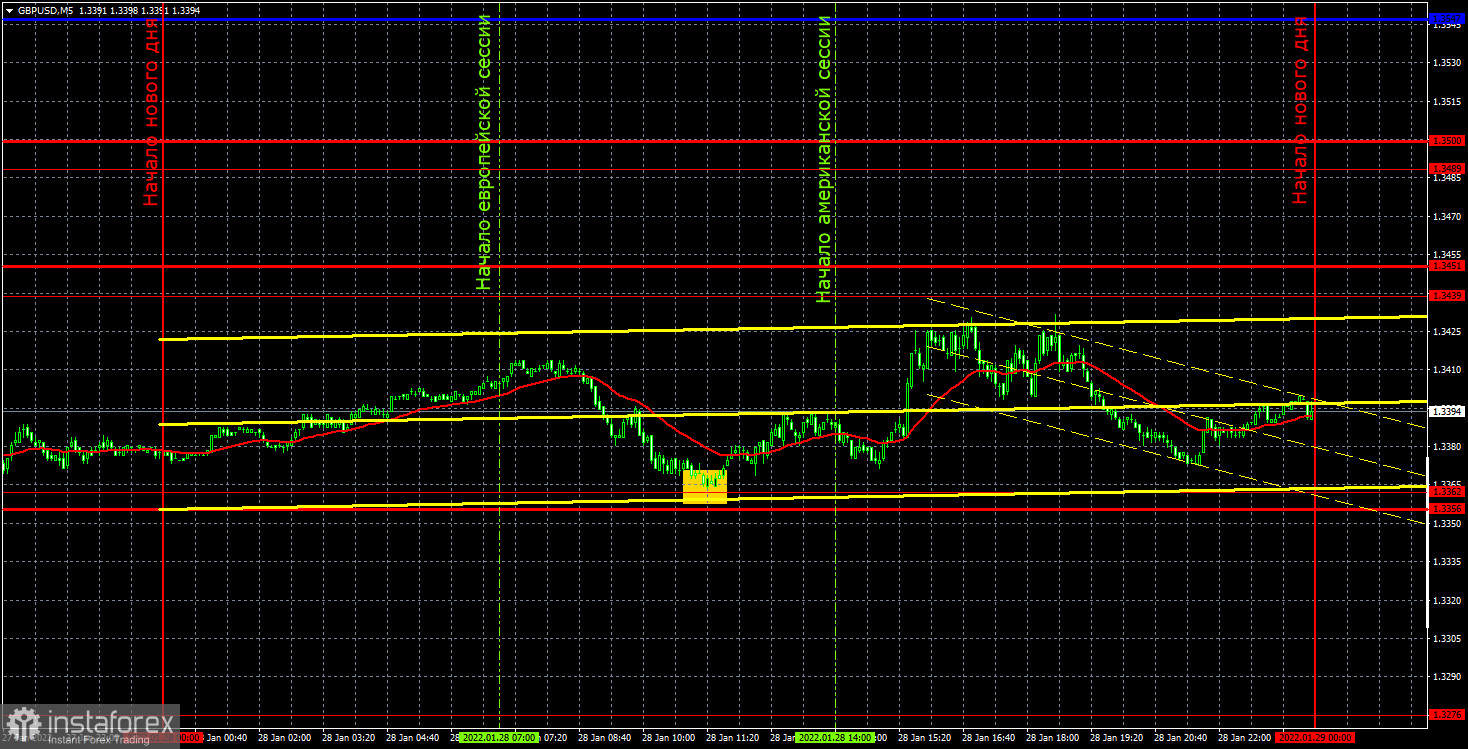Select the green 2022.01.28 07:00 time marker

499,738
